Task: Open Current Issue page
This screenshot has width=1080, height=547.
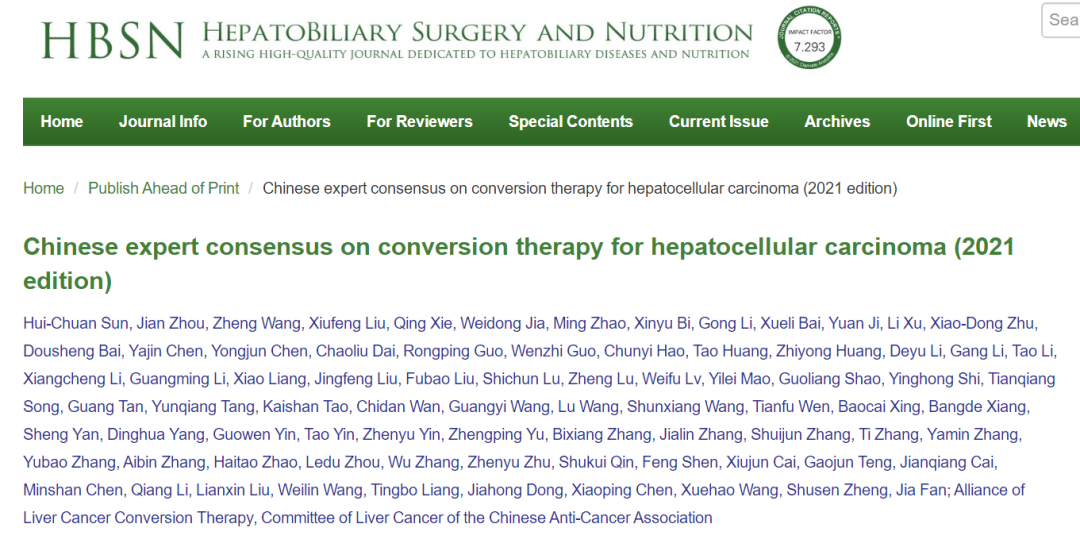Action: (718, 122)
